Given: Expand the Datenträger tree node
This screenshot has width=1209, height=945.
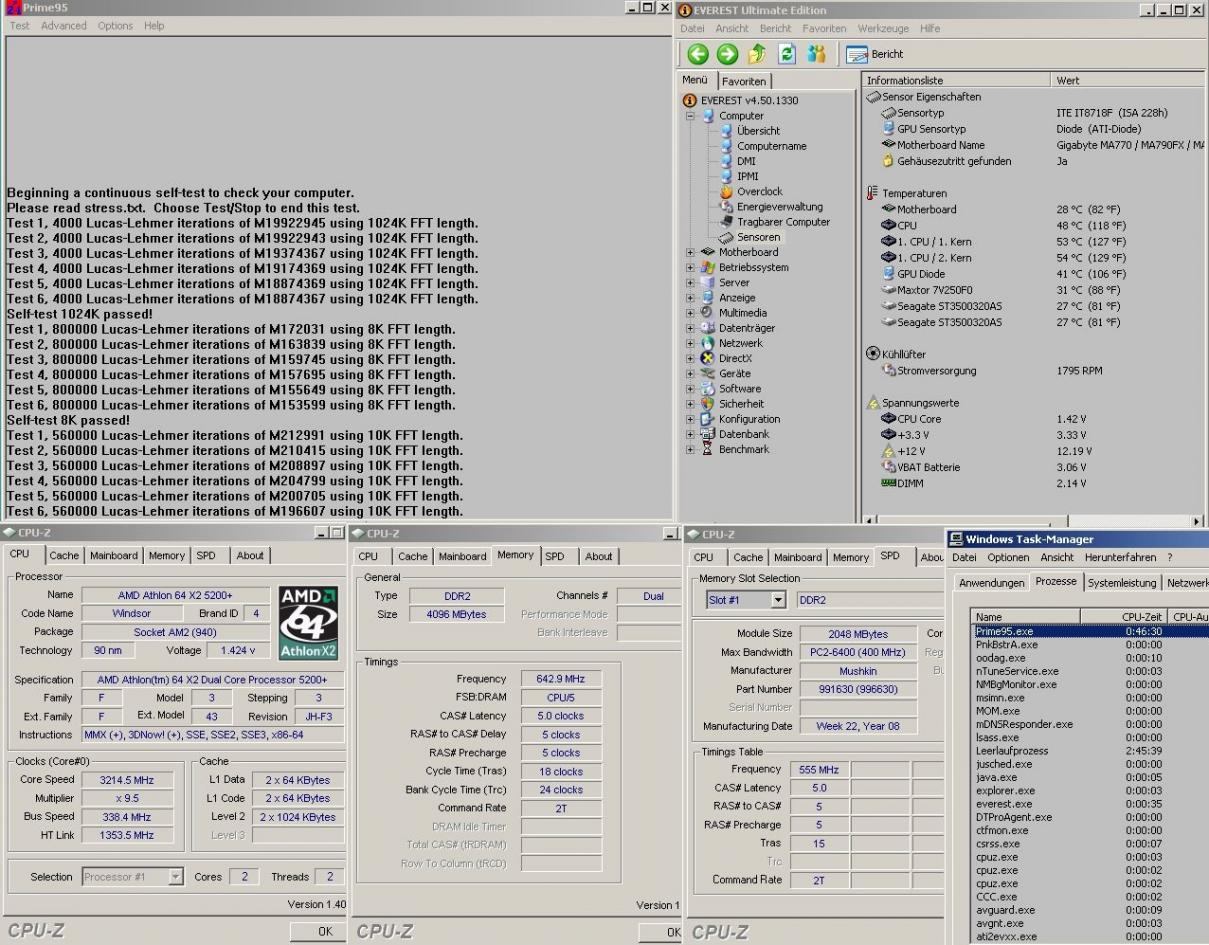Looking at the screenshot, I should click(x=691, y=328).
